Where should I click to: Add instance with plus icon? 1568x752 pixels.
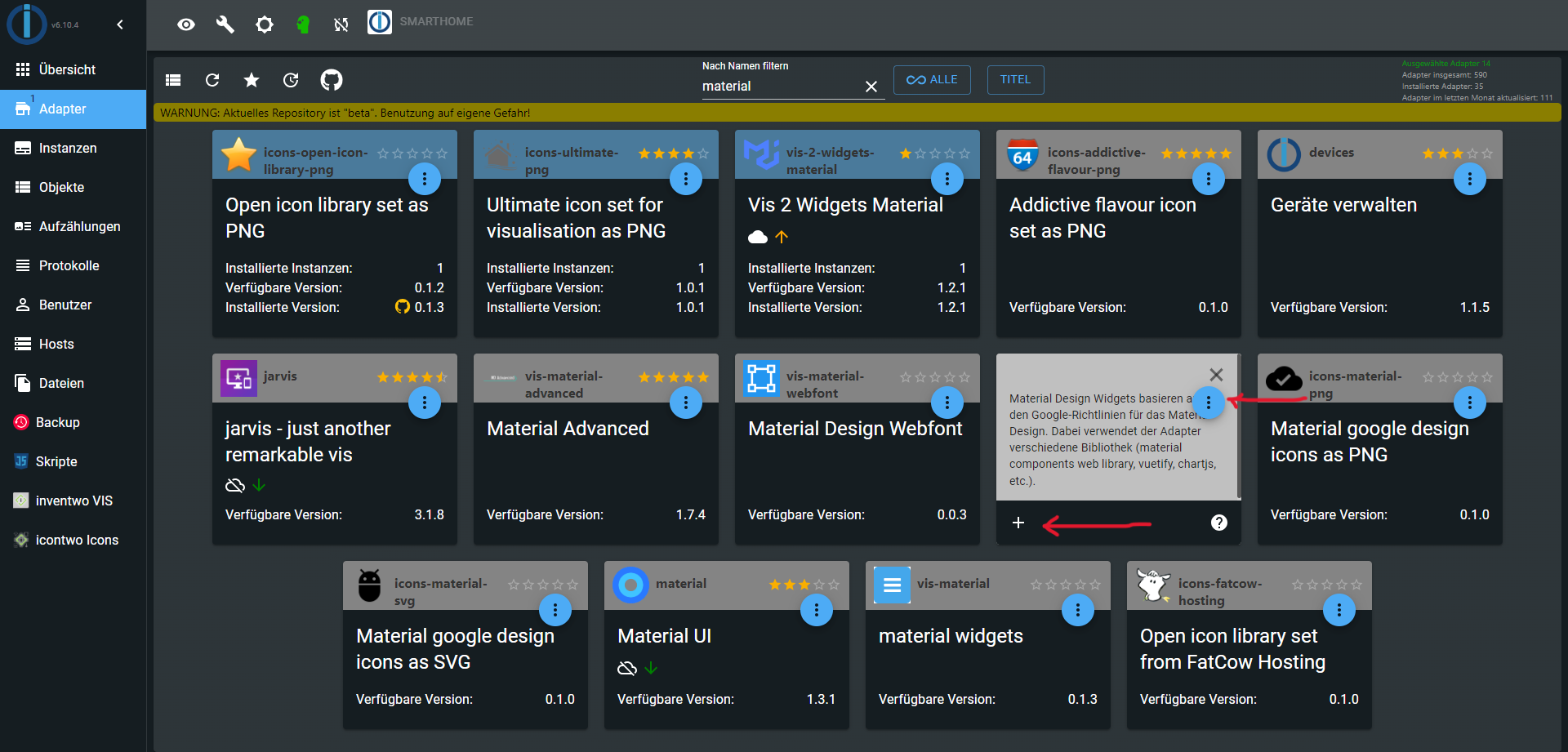point(1018,523)
